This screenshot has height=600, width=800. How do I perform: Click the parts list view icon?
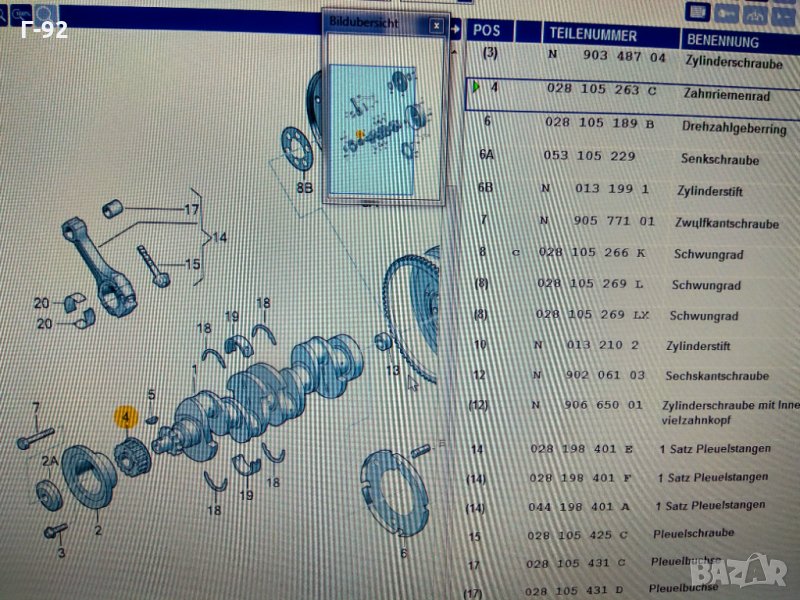click(x=700, y=13)
